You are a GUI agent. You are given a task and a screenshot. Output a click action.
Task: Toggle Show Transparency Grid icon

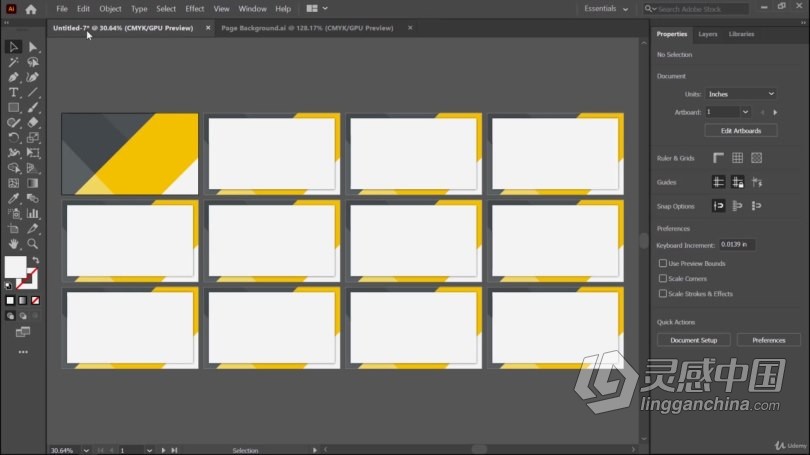coord(756,158)
